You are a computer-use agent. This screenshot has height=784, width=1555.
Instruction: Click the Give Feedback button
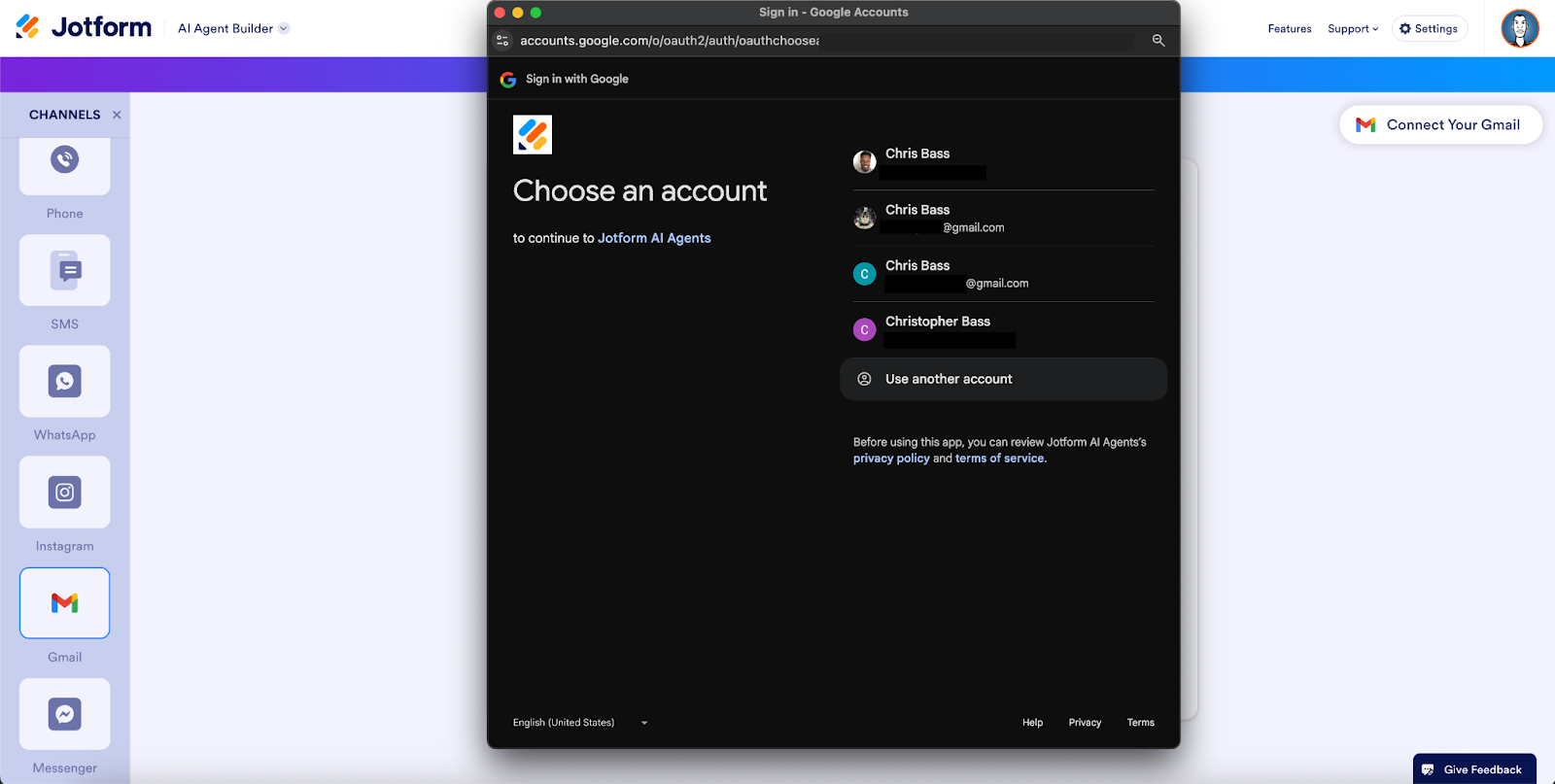(1473, 769)
